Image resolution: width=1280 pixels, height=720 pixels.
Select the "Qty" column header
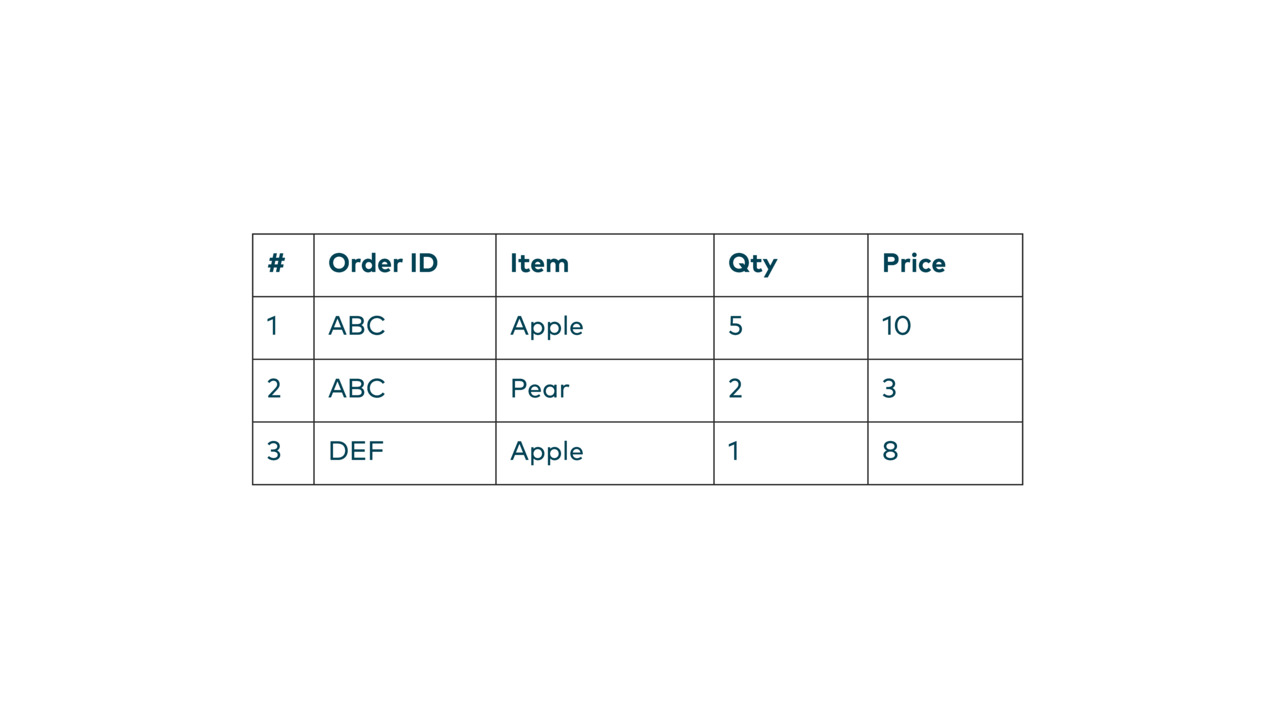tap(790, 265)
